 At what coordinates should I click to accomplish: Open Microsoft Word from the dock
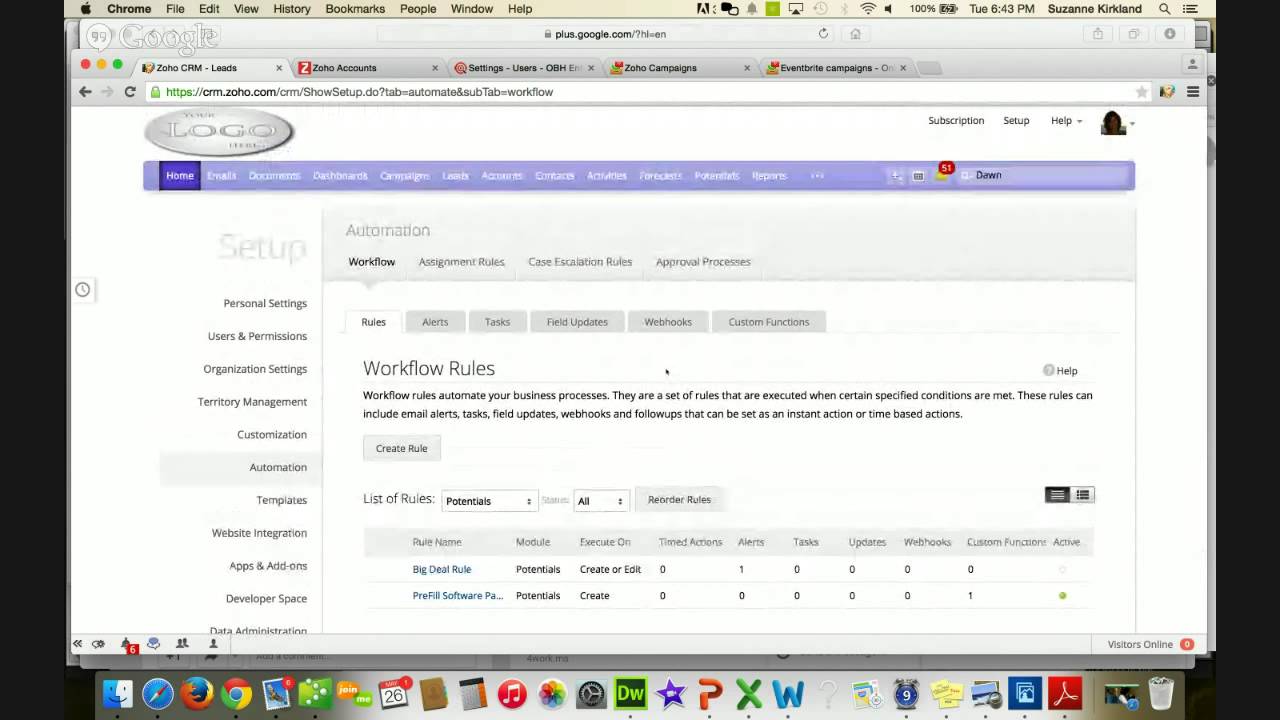(x=788, y=693)
